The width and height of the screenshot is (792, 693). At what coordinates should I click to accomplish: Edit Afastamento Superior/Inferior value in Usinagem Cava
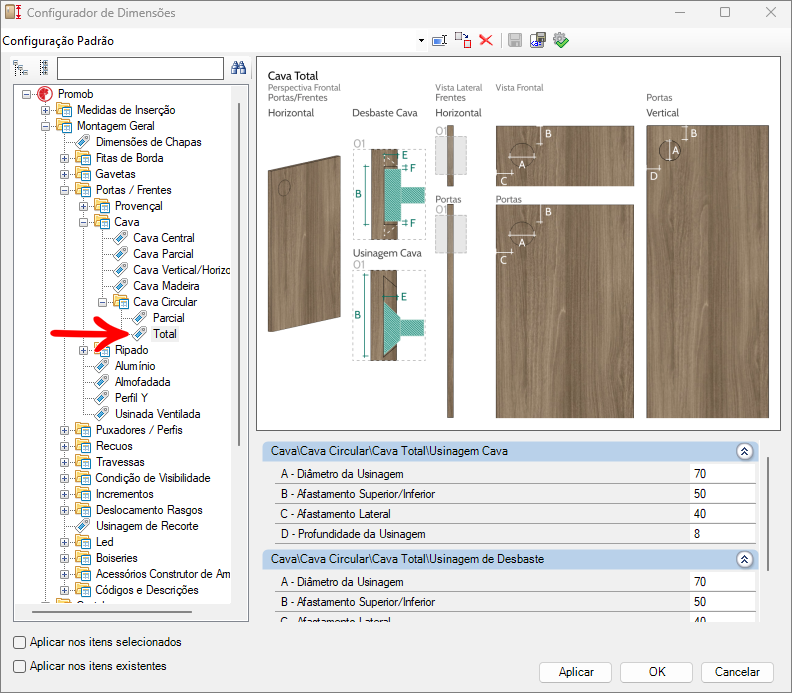point(722,494)
